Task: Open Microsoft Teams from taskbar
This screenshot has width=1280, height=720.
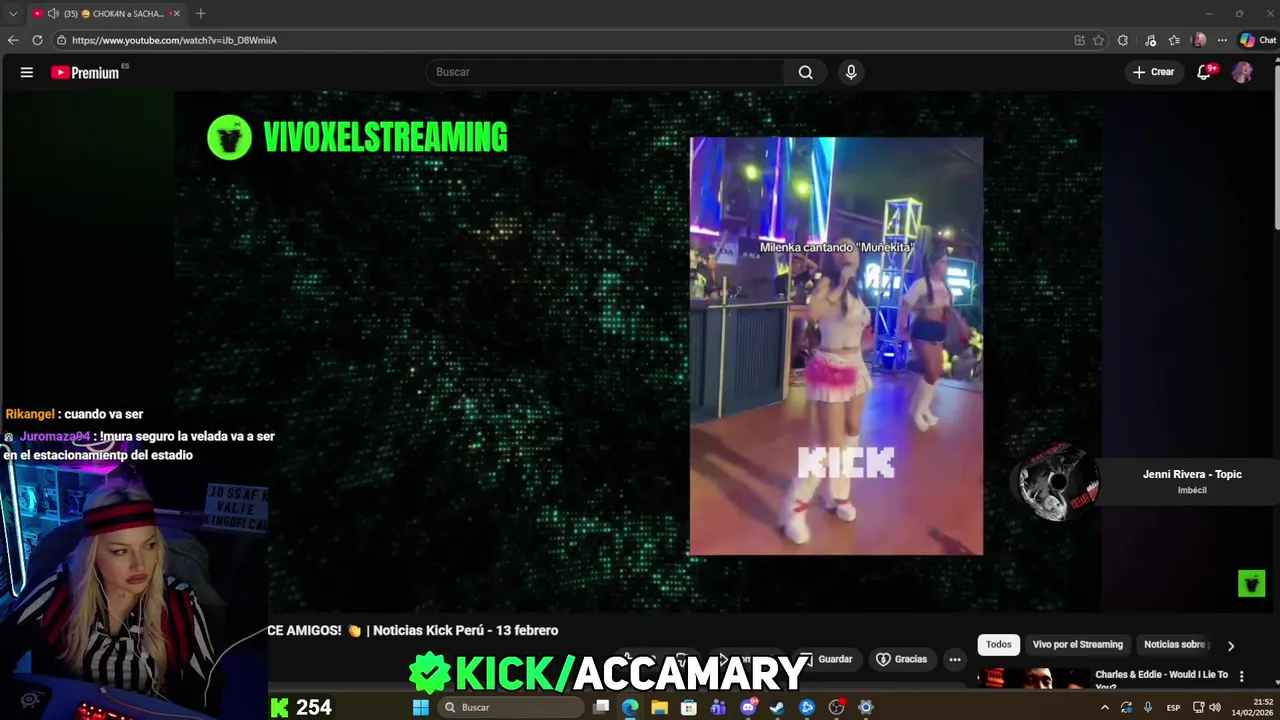Action: [718, 707]
